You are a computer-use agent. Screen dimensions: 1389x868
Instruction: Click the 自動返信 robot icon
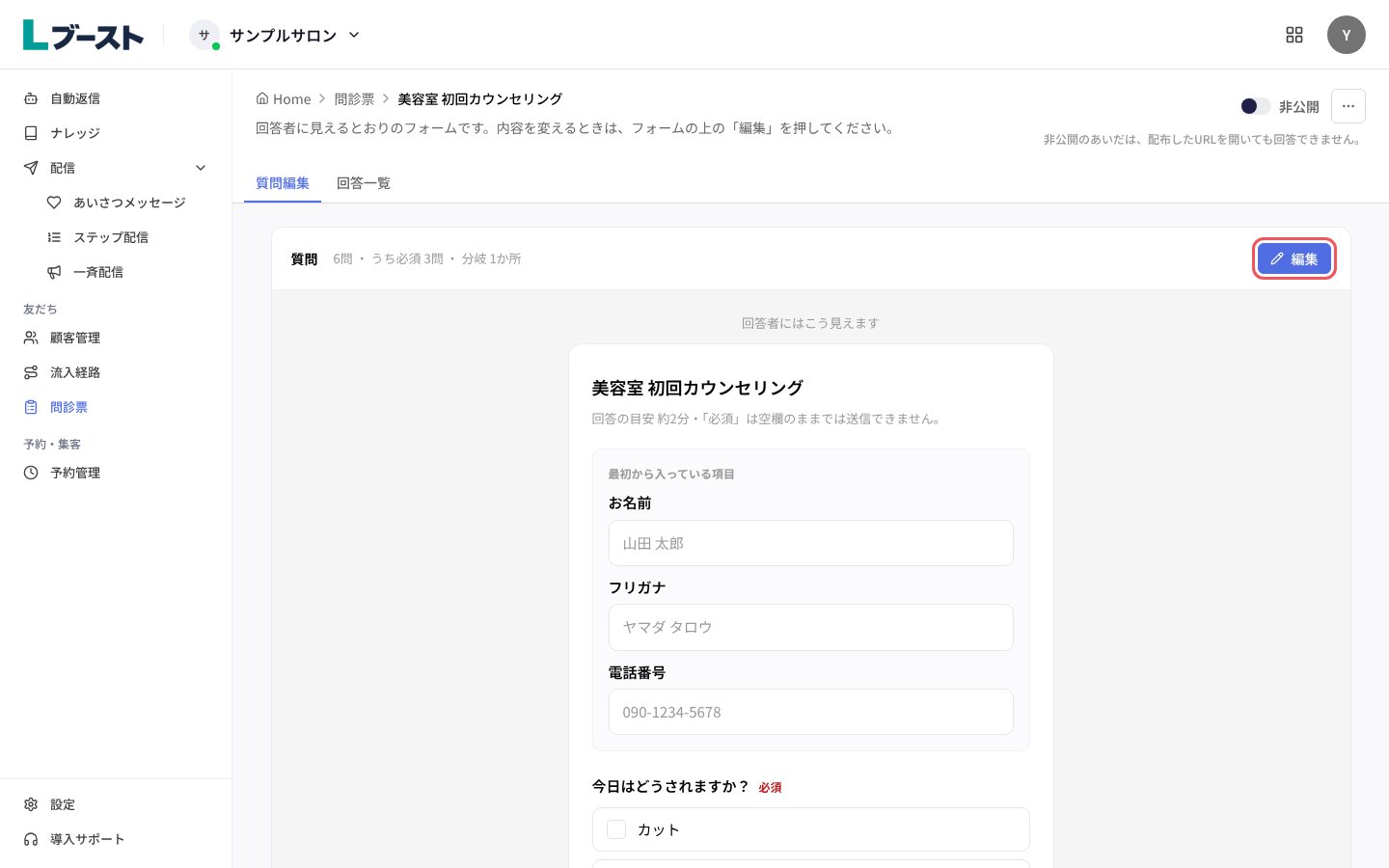pyautogui.click(x=31, y=98)
